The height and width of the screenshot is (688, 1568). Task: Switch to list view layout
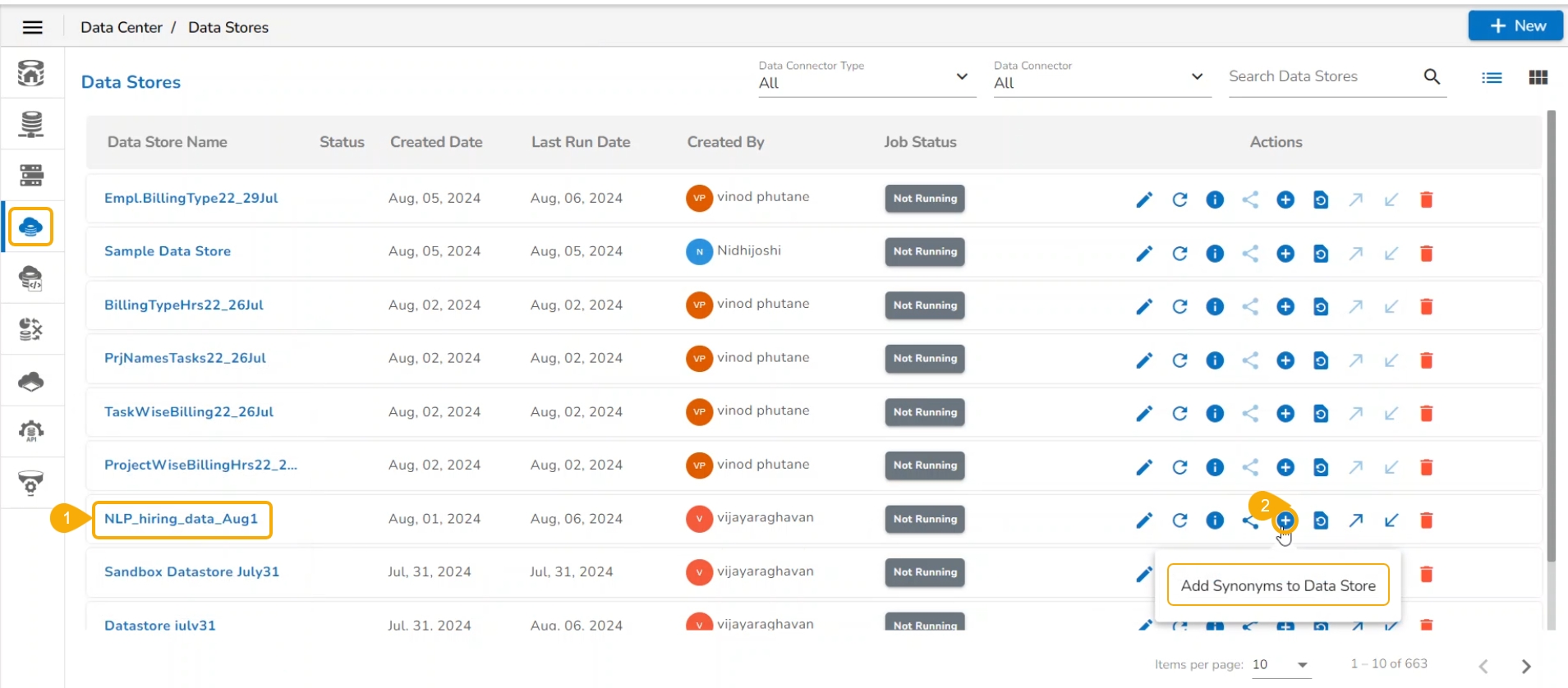[x=1492, y=77]
